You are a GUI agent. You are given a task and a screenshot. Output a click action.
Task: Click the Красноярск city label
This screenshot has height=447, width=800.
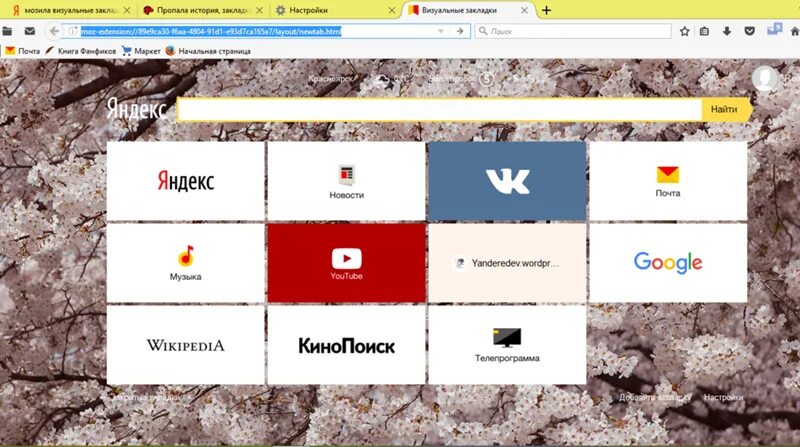pyautogui.click(x=331, y=79)
